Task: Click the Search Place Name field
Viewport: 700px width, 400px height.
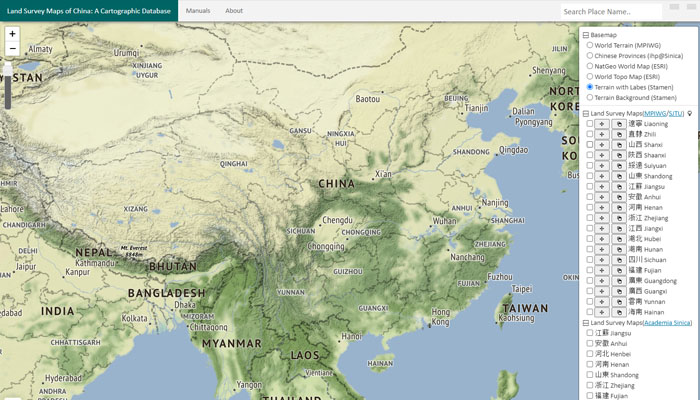Action: (x=611, y=12)
